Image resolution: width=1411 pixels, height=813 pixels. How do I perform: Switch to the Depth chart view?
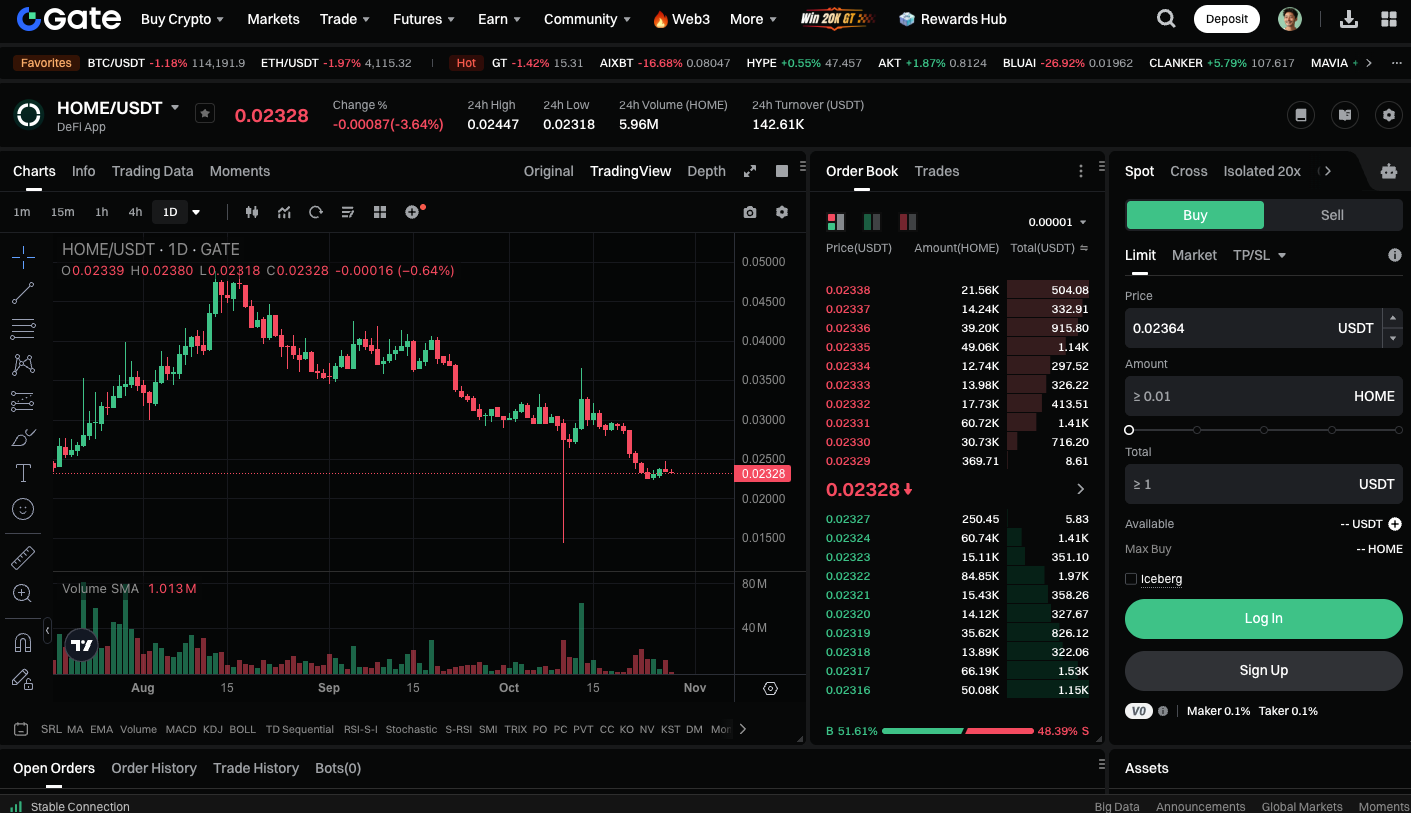[x=706, y=171]
